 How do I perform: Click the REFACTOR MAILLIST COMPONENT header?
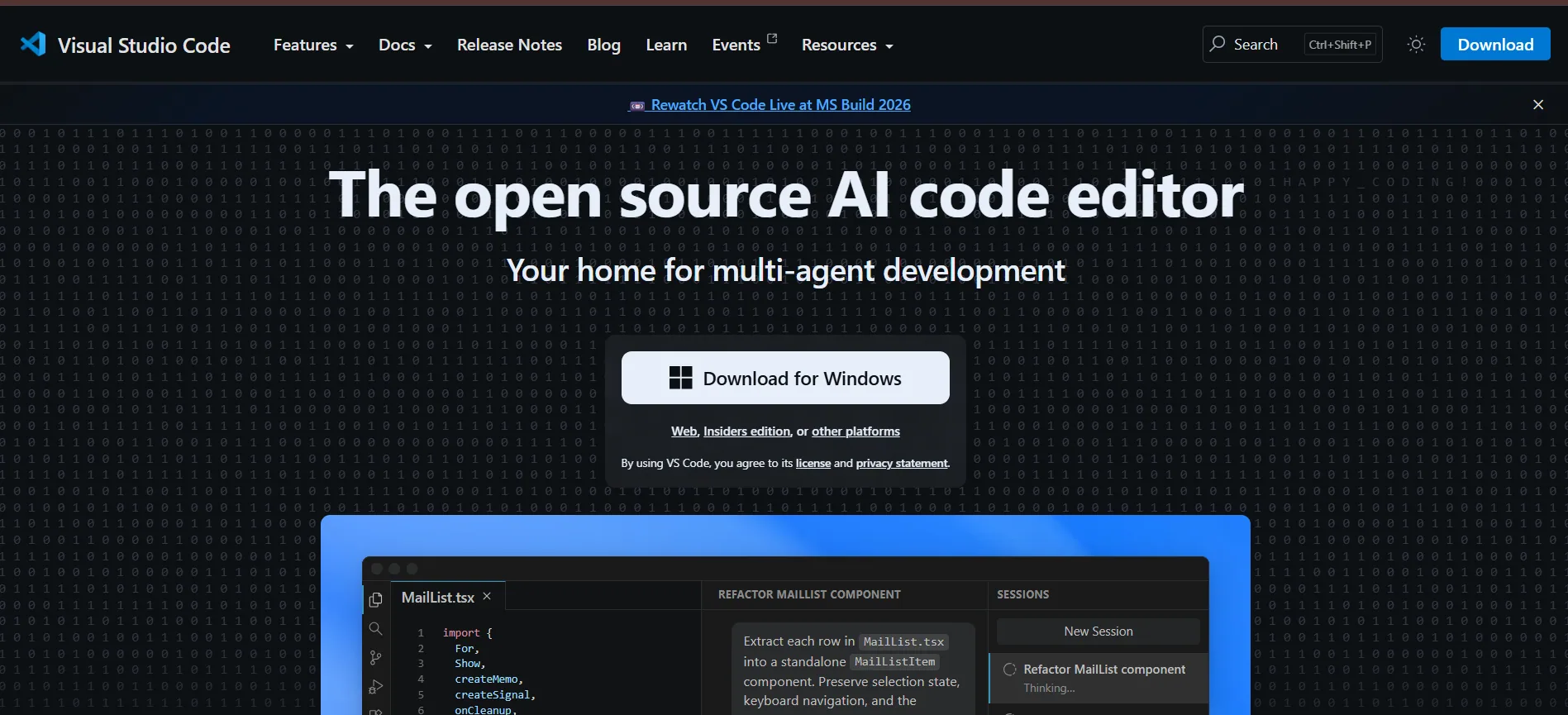[x=809, y=594]
